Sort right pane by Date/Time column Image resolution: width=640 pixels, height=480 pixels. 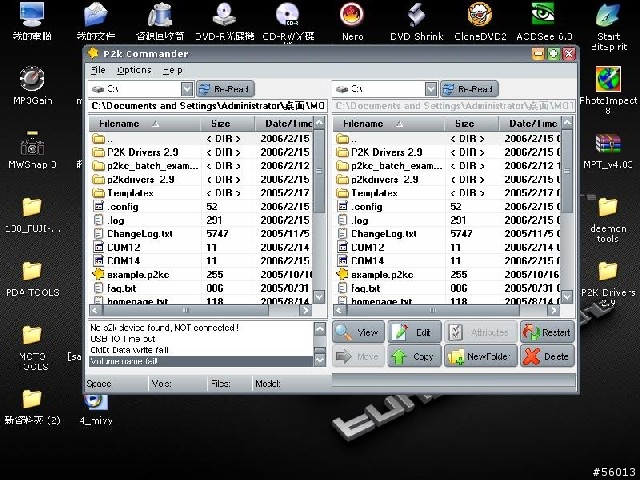530,124
